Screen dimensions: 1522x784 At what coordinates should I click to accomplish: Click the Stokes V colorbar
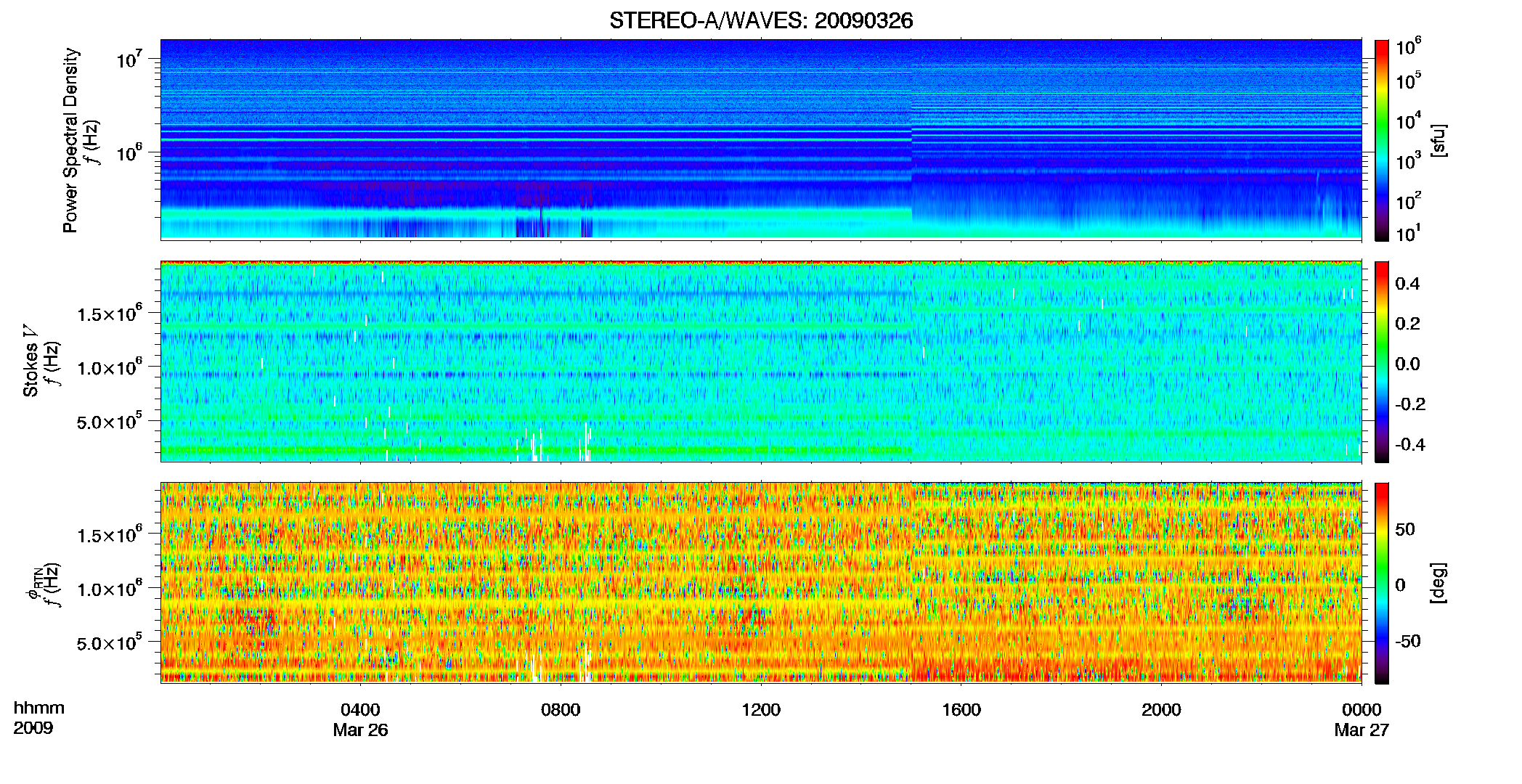coord(1382,362)
